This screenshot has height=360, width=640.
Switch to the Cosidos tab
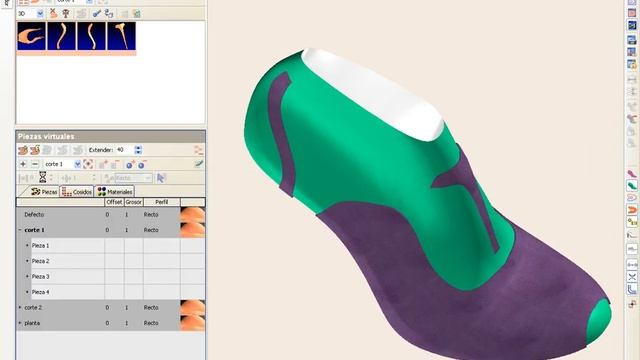(x=77, y=191)
